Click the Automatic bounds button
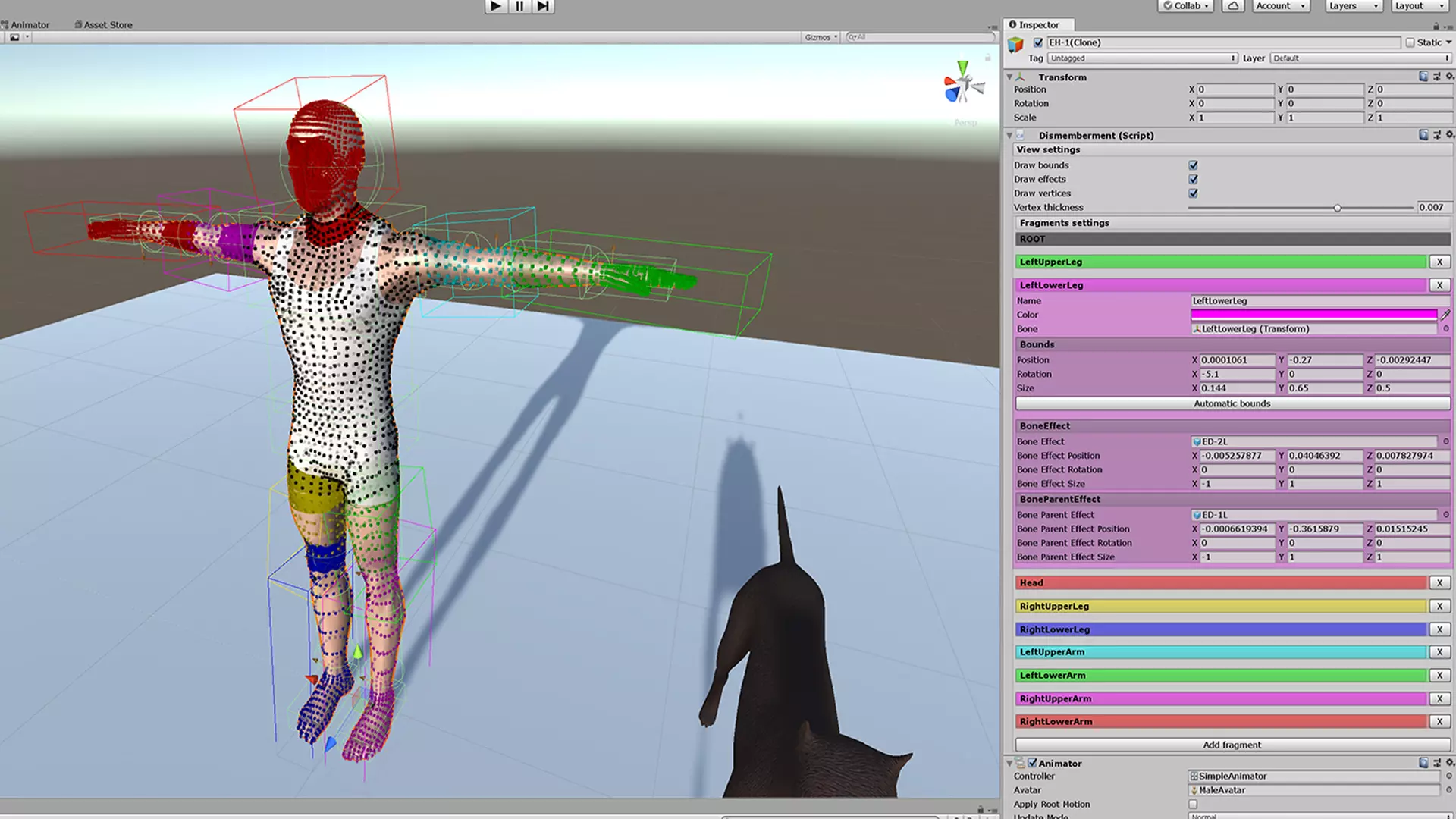The height and width of the screenshot is (819, 1456). pyautogui.click(x=1232, y=404)
